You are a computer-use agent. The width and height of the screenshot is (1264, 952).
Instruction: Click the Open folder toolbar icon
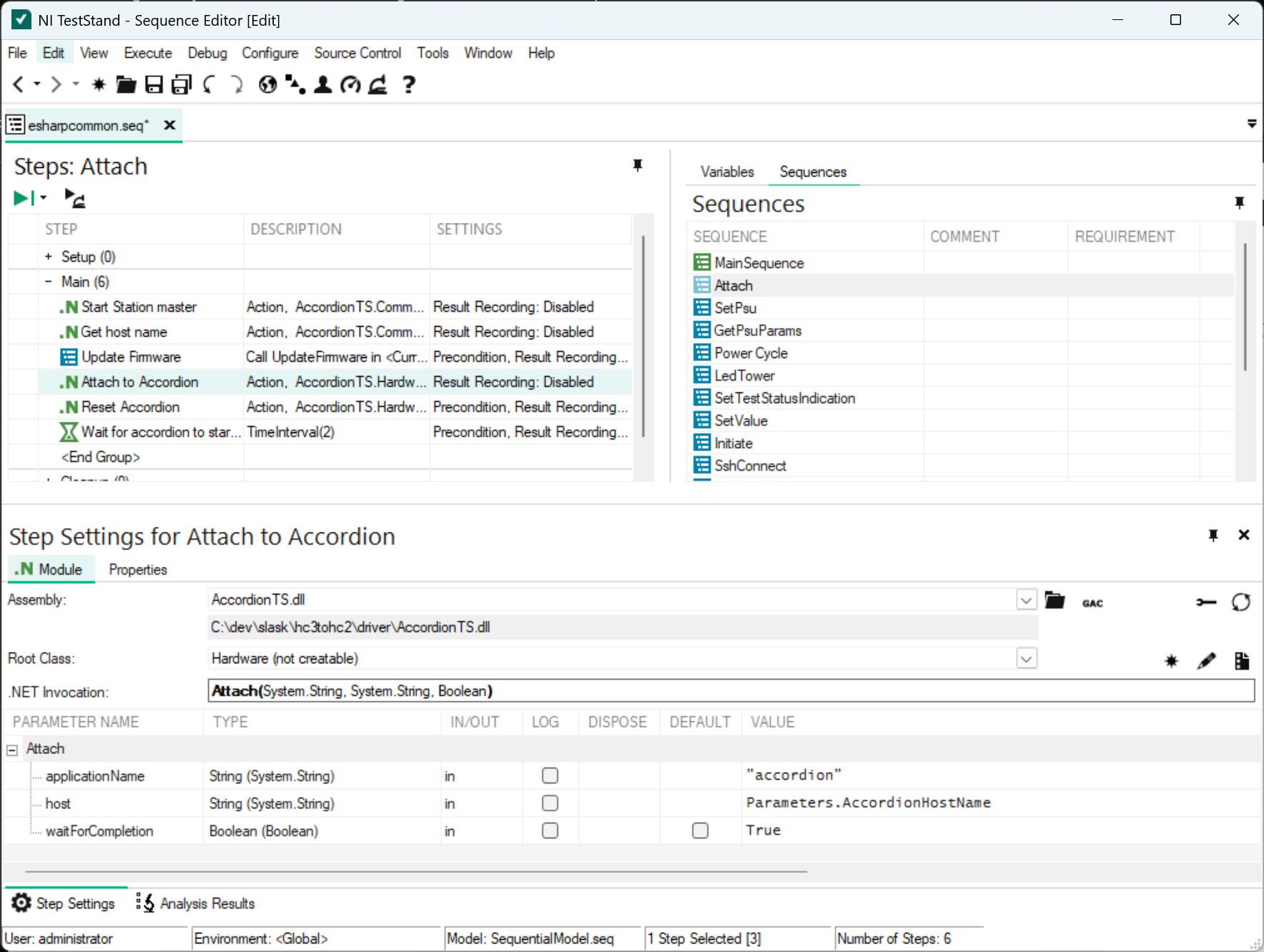pos(126,85)
